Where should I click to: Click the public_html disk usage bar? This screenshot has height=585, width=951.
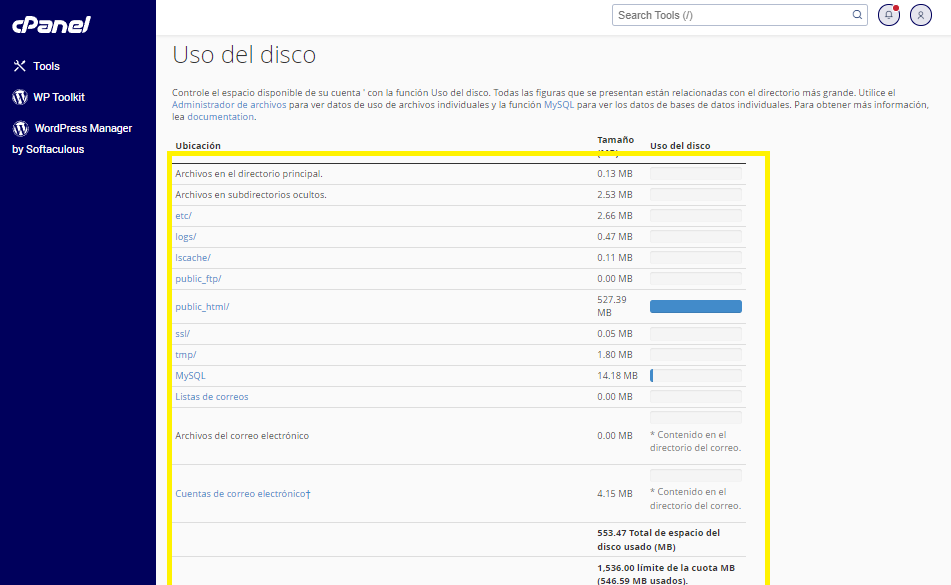click(695, 307)
